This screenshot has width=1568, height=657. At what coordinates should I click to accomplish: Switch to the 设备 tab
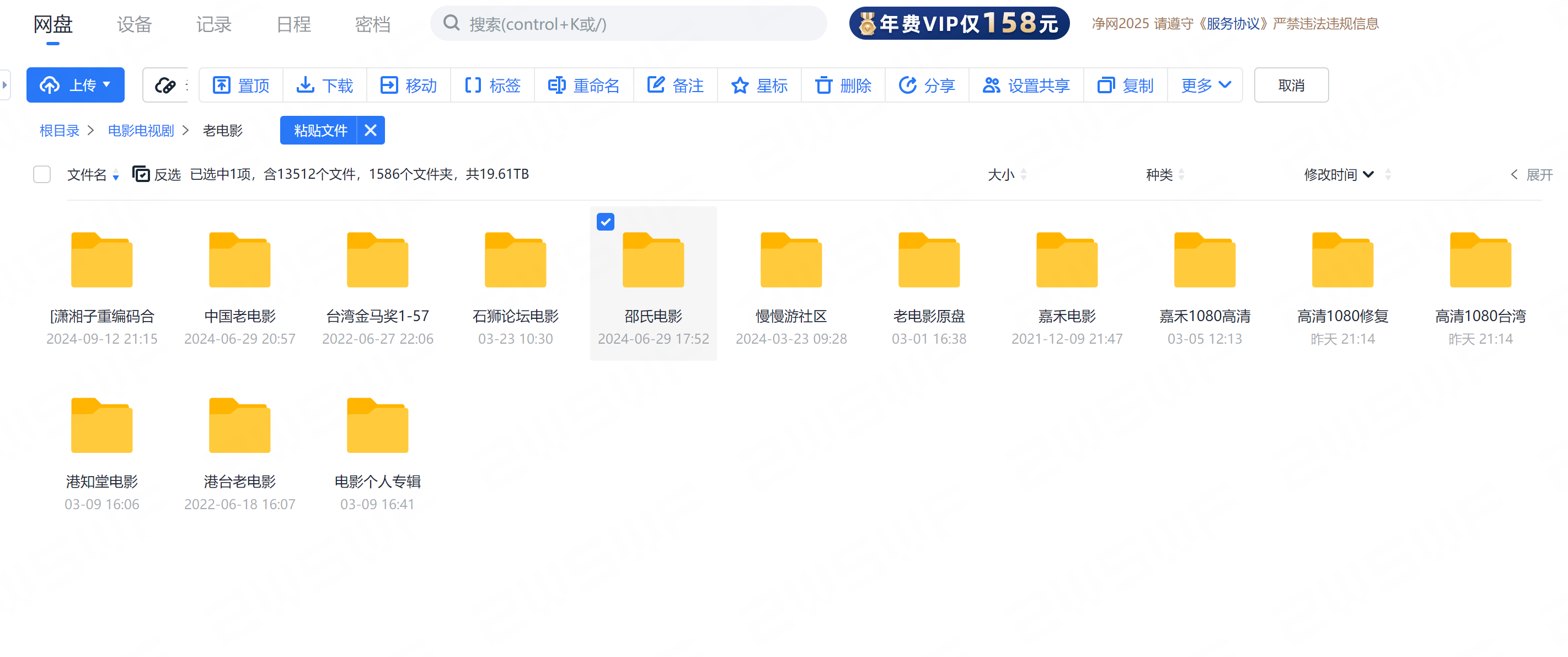(135, 24)
